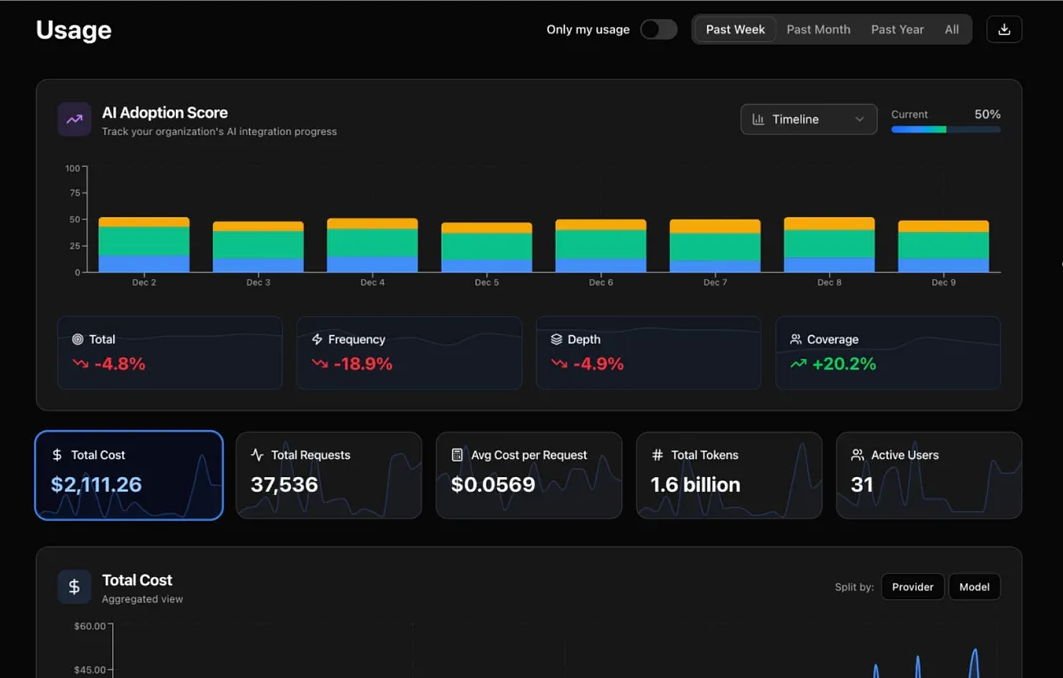
Task: Click the Depth layers icon
Action: point(556,340)
